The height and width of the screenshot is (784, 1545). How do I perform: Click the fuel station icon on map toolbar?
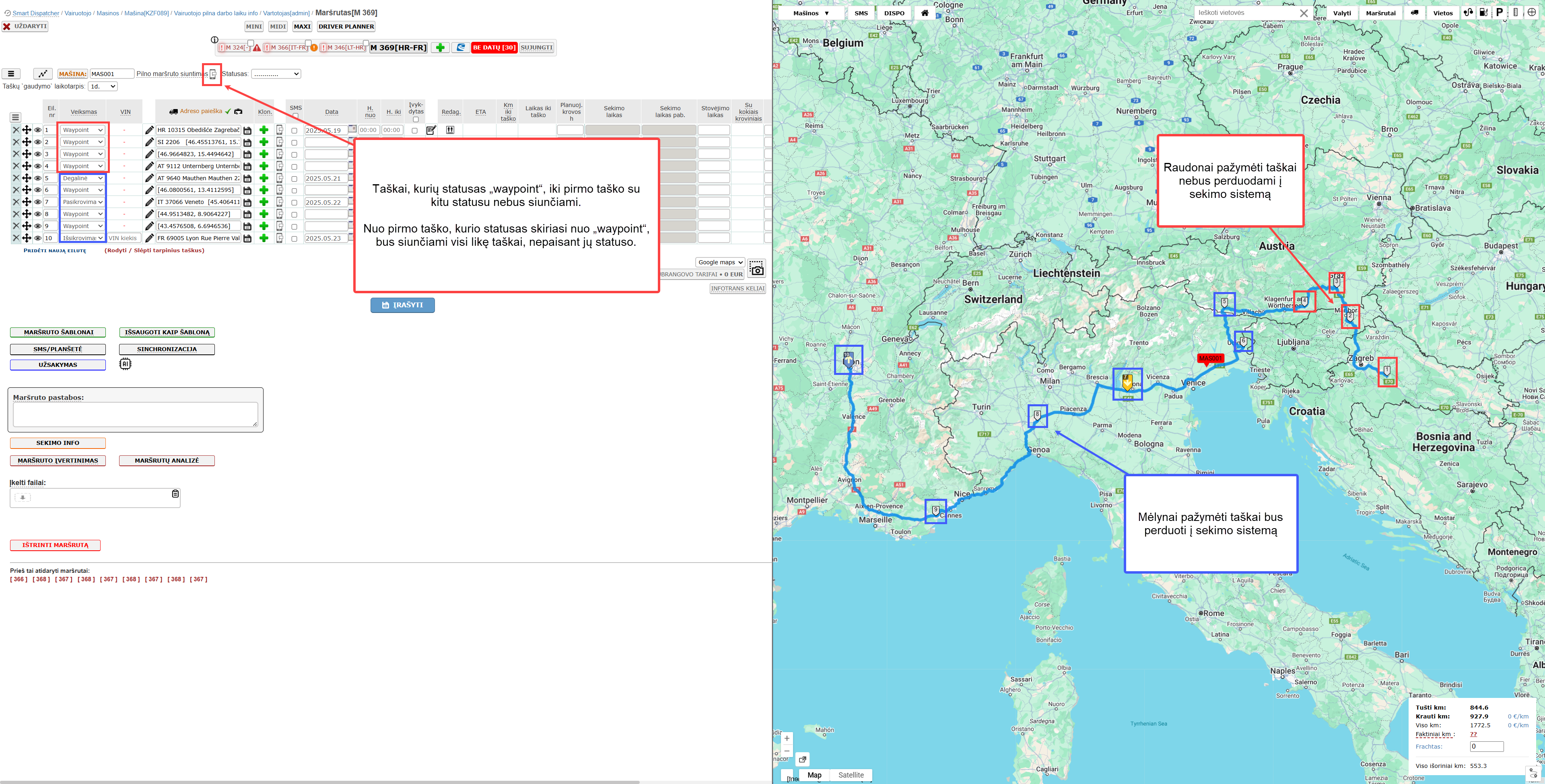[x=1483, y=12]
